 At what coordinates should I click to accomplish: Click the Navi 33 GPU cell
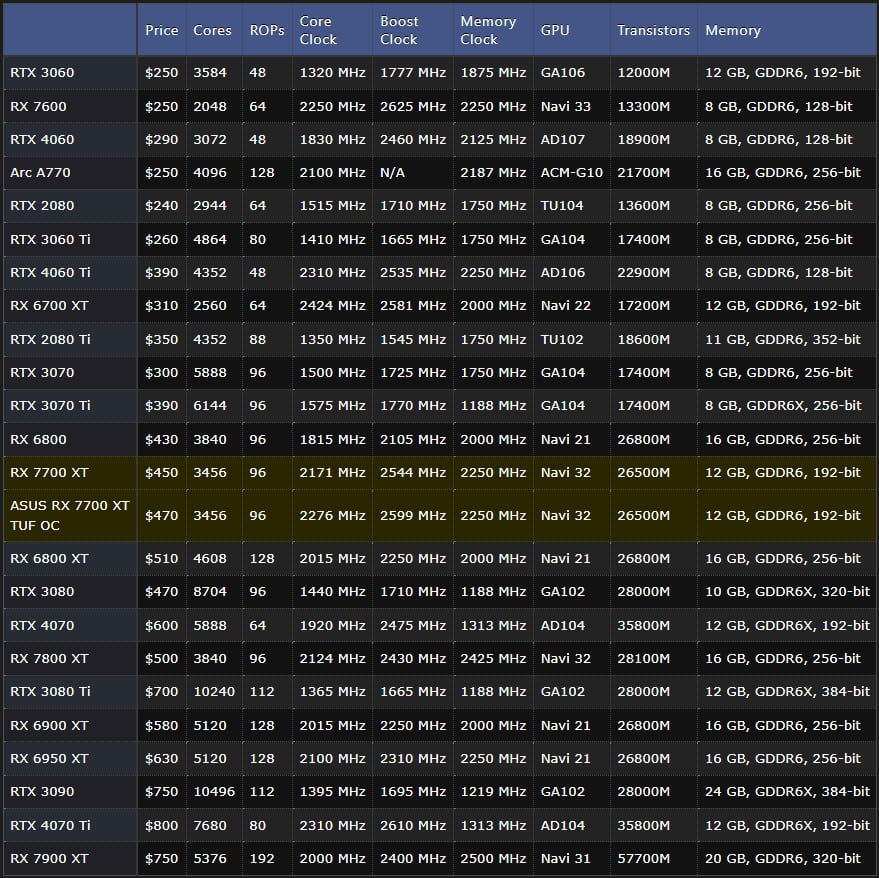click(566, 107)
